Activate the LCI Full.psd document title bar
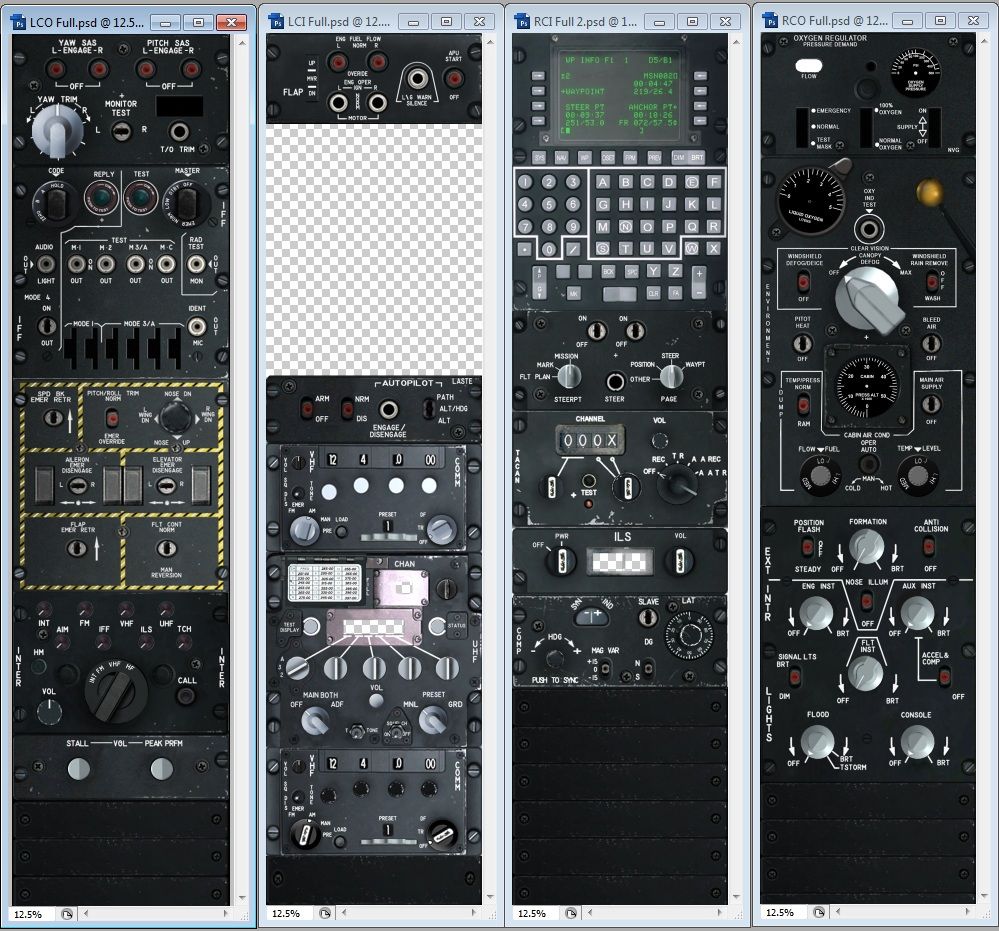Screen dimensions: 999x931 coord(330,21)
